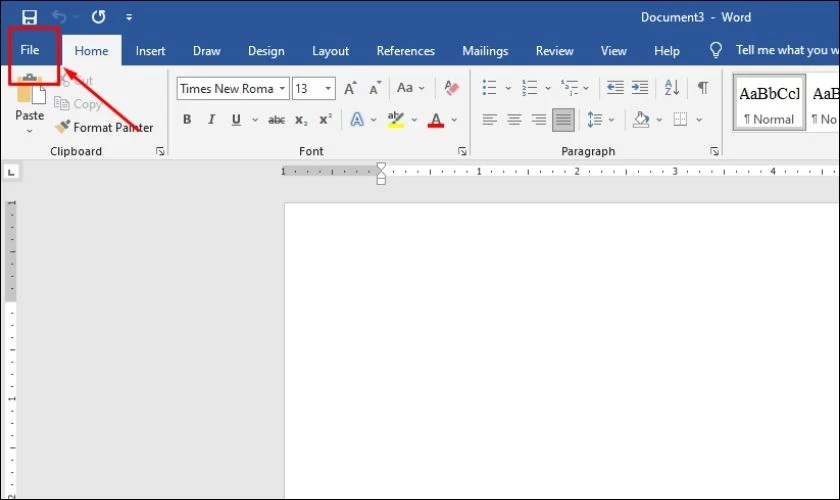Image resolution: width=840 pixels, height=500 pixels.
Task: Open the Help tab
Action: pos(666,51)
